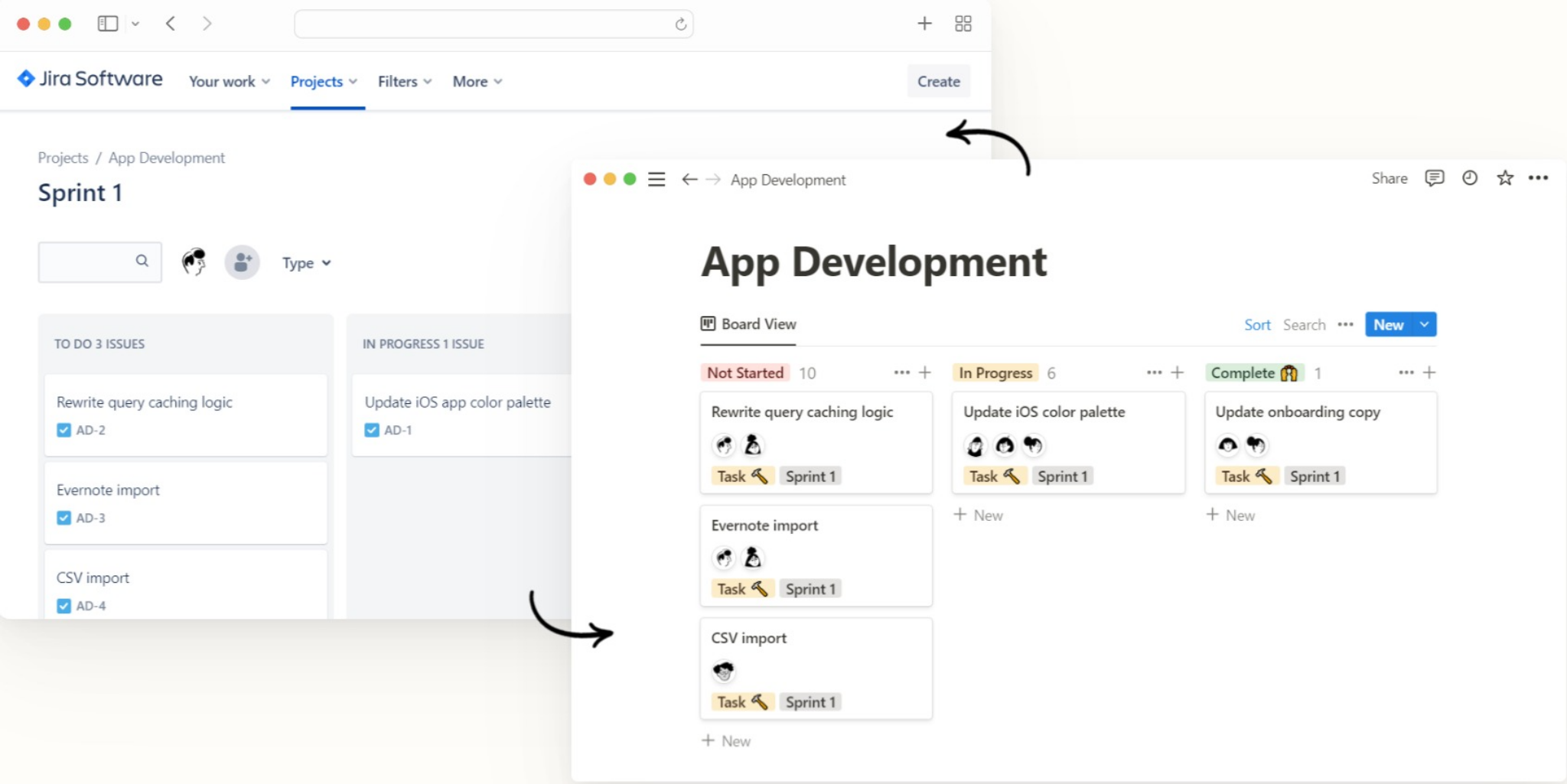Select the user avatar filter in Jira
Image resolution: width=1567 pixels, height=784 pixels.
(x=194, y=262)
